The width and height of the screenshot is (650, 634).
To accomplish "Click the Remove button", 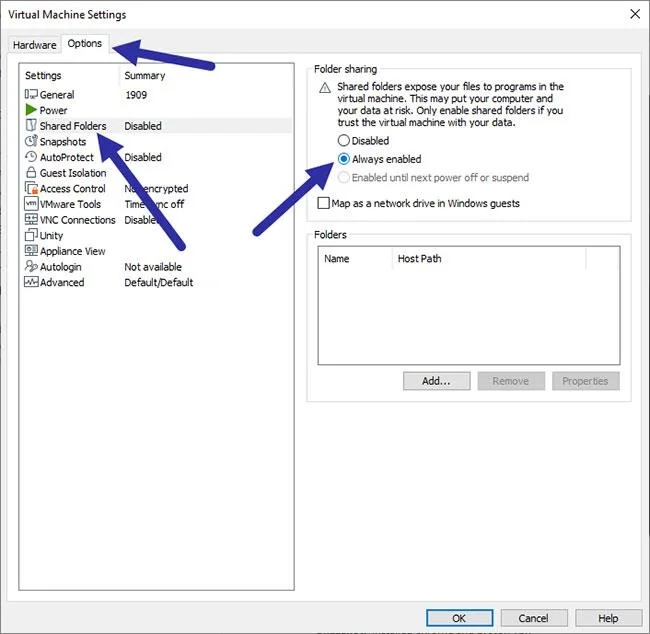I will 511,381.
